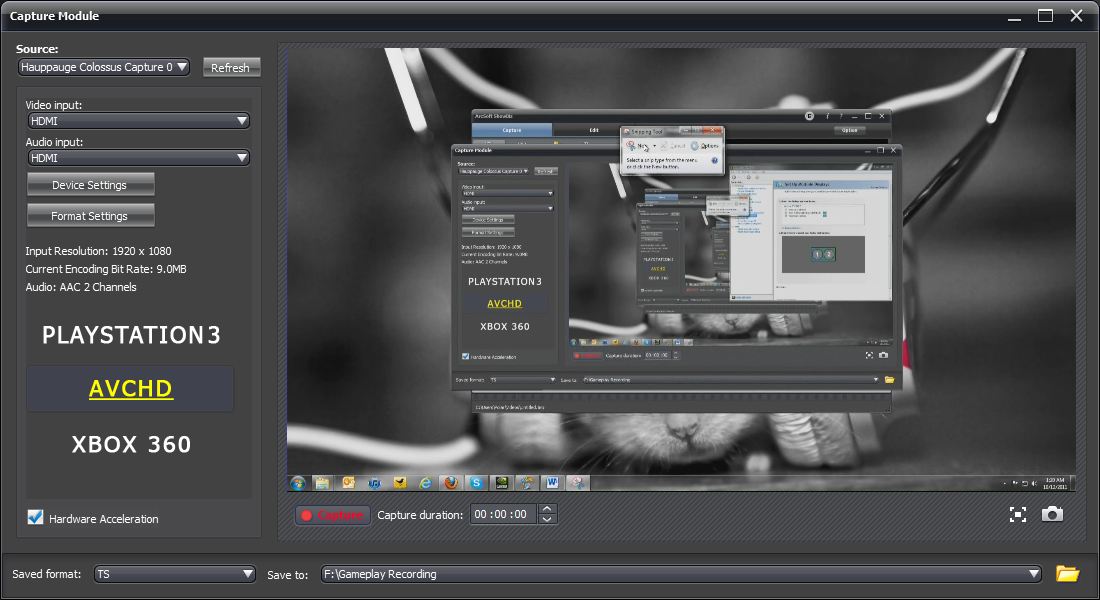Open Device Settings
This screenshot has width=1100, height=600.
tap(90, 185)
